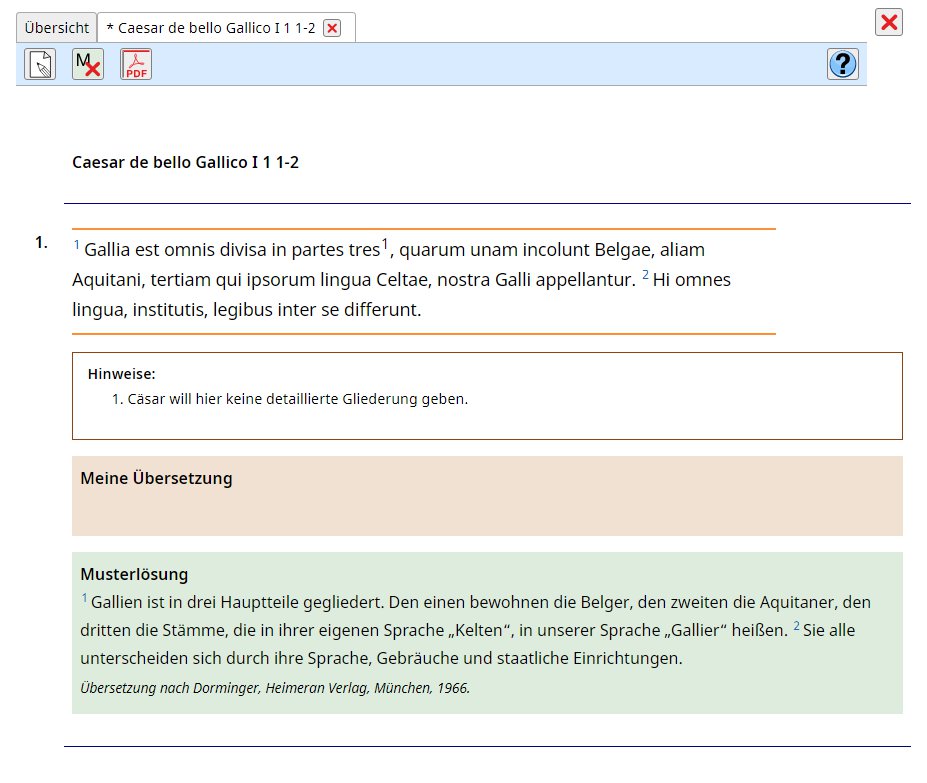Click the hint "Cäsar will hier keine detaillierte Gliederung geben"
The image size is (927, 783).
(x=297, y=399)
